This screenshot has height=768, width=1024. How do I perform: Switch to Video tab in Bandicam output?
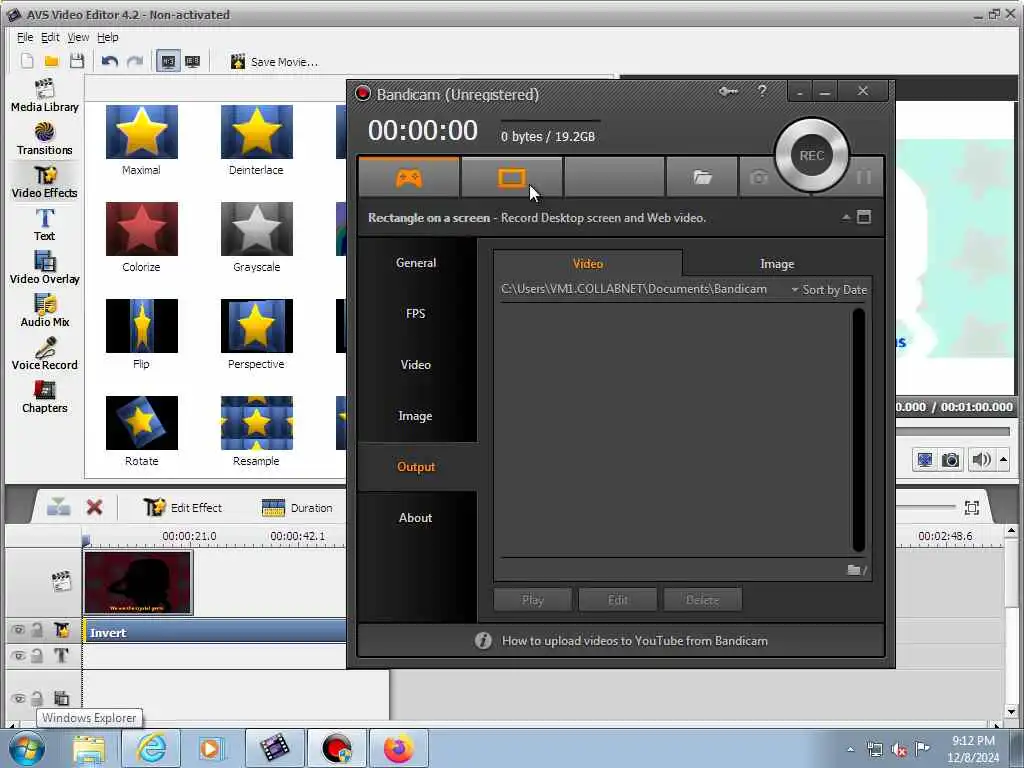[588, 263]
